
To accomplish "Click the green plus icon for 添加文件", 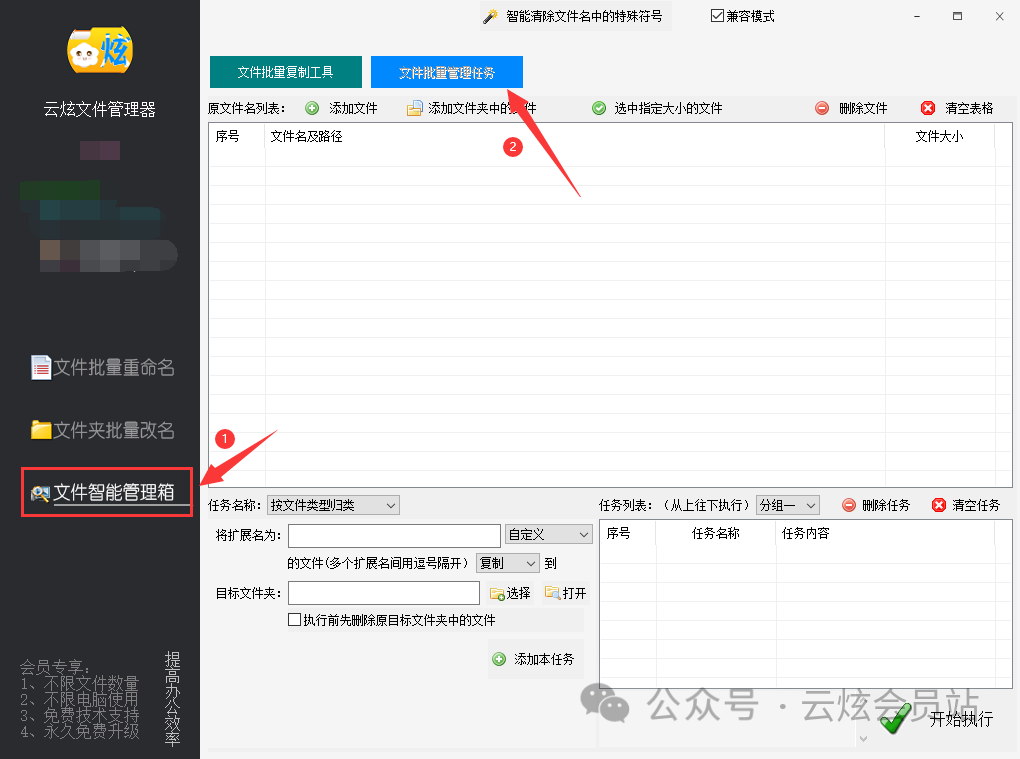I will coord(312,109).
